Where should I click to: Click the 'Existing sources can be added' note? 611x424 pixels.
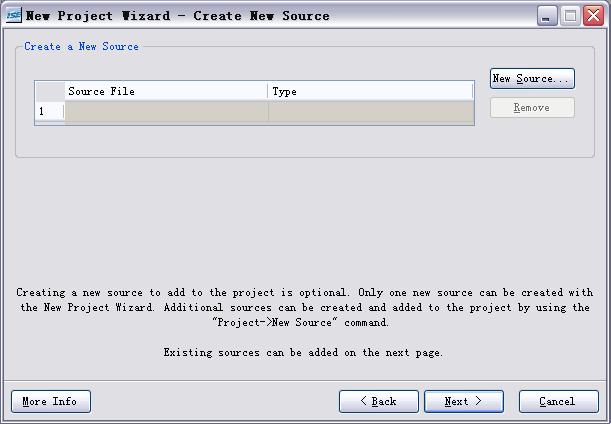click(x=303, y=353)
